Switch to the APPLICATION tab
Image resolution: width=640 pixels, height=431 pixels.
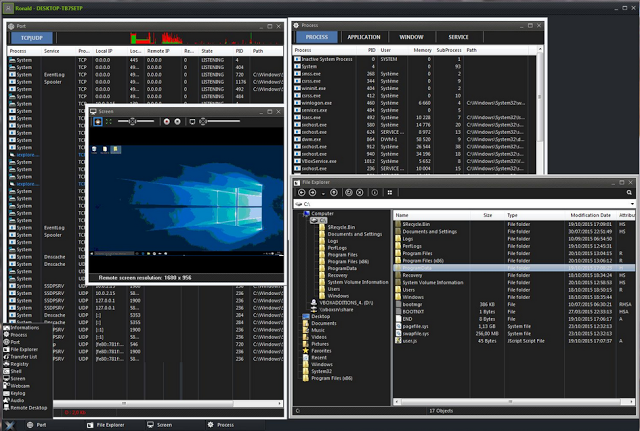pos(363,36)
